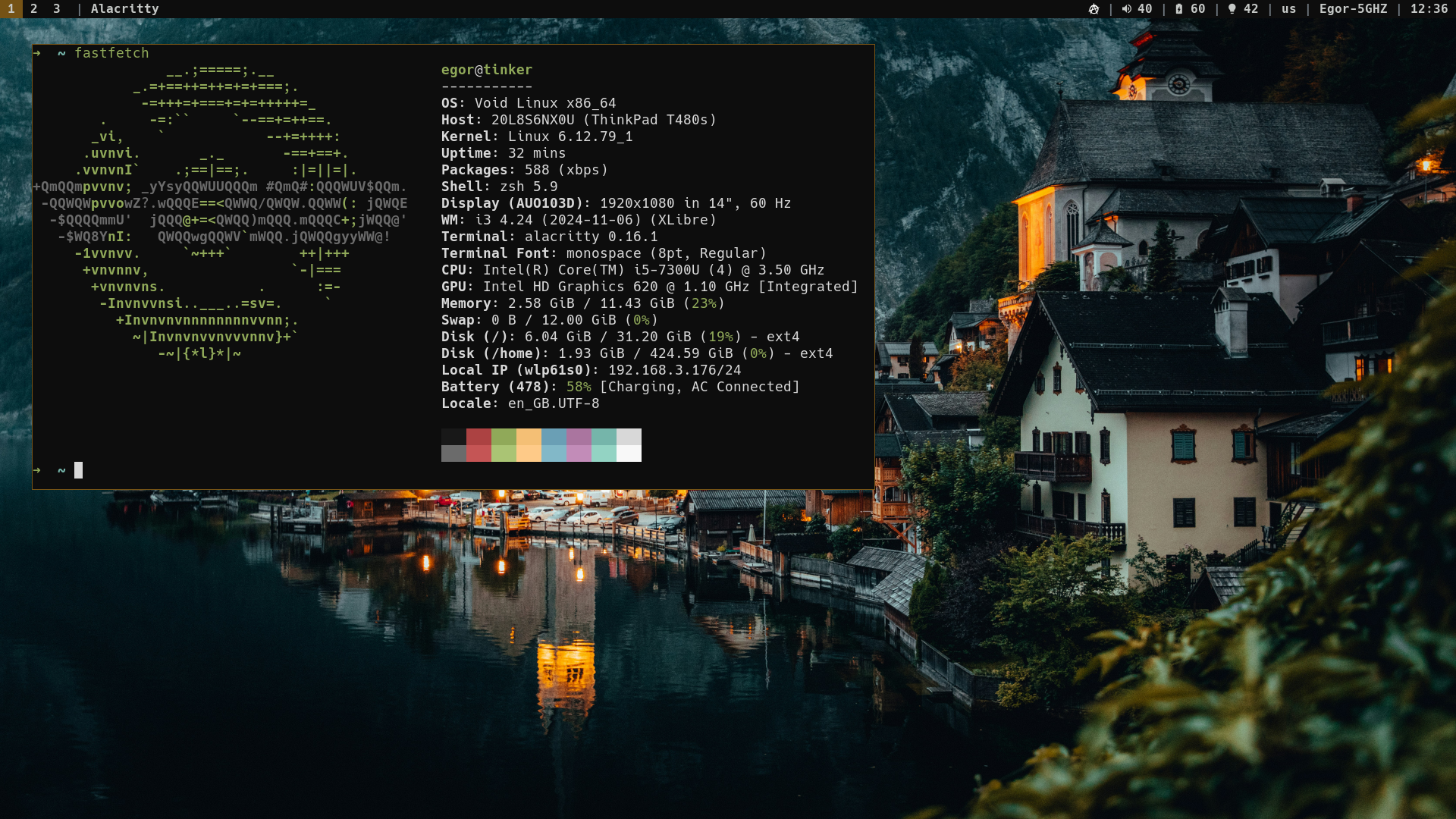Click the volume speaker icon in bar
Viewport: 1456px width, 819px height.
[x=1126, y=9]
